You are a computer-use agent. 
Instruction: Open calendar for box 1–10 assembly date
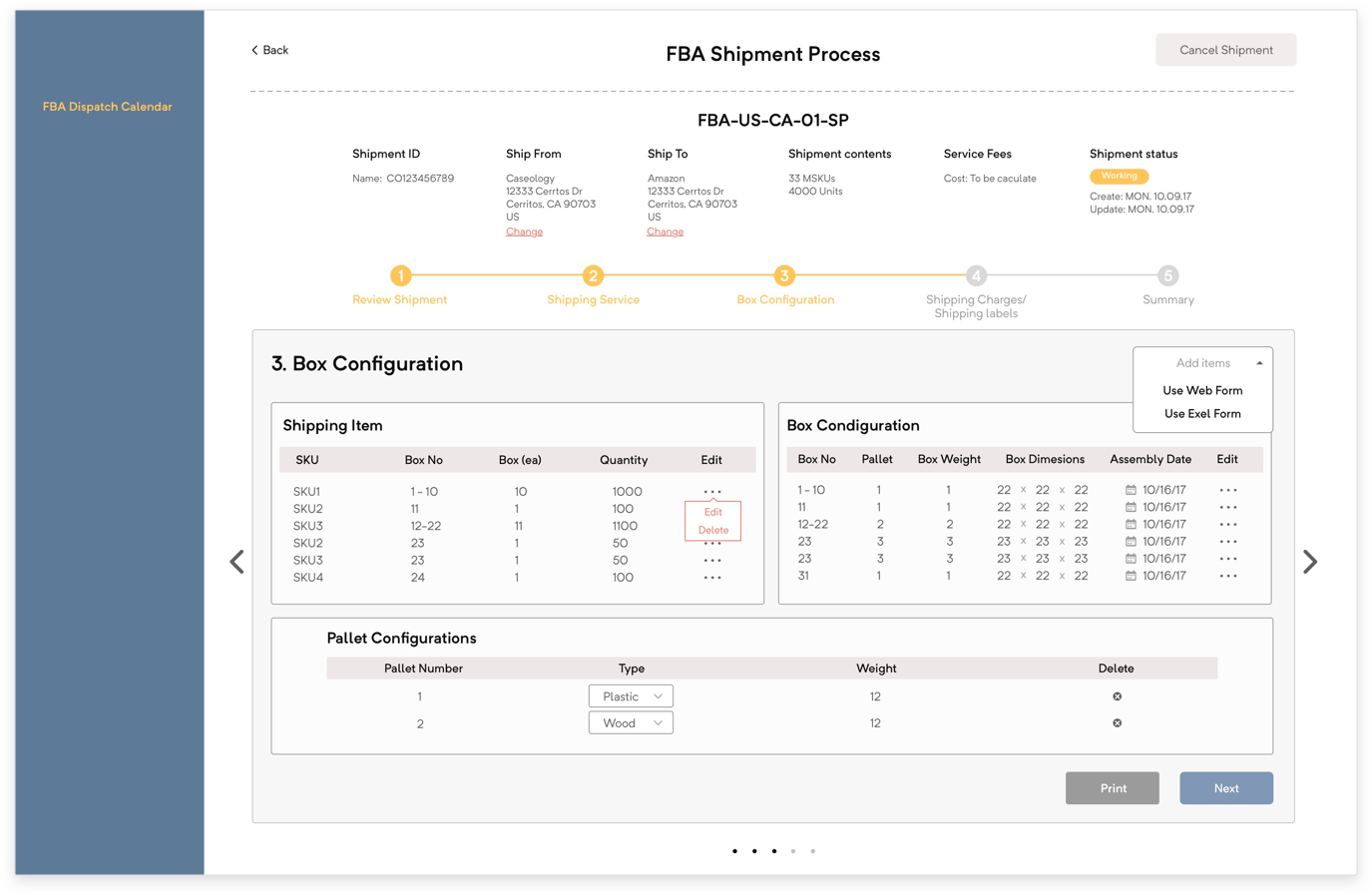click(1131, 490)
